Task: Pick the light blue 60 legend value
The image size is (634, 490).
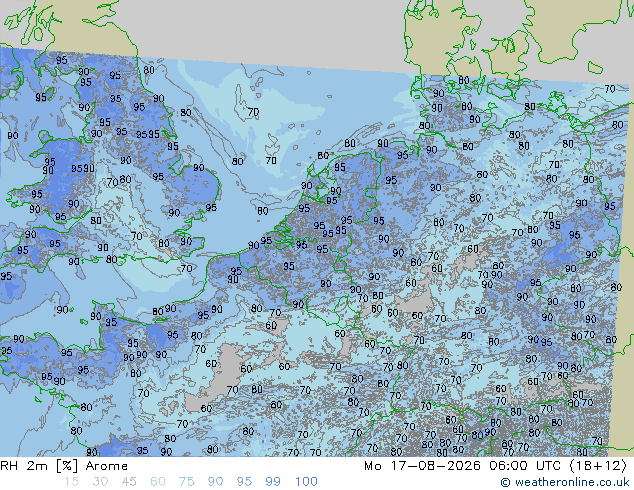Action: (x=158, y=482)
